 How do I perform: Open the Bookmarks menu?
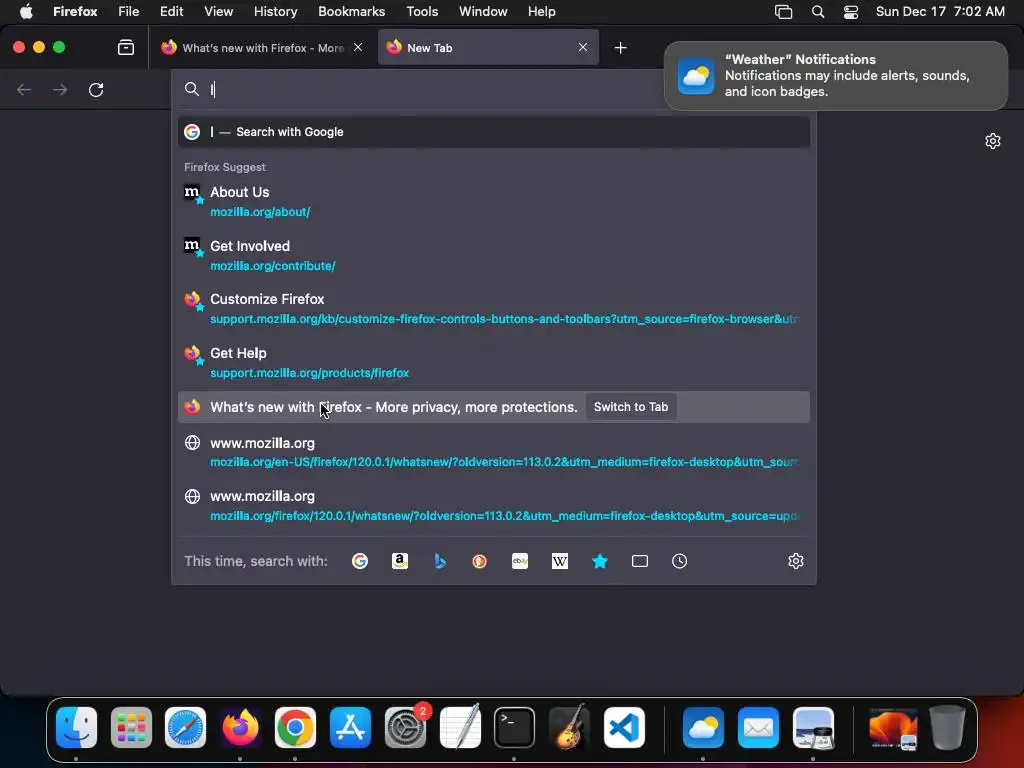click(351, 12)
